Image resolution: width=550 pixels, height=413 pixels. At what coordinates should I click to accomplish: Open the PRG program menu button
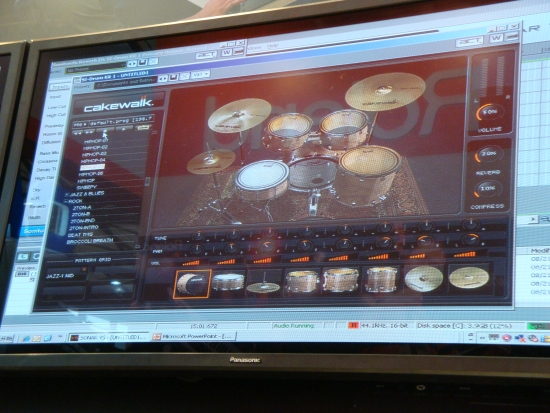coord(80,124)
